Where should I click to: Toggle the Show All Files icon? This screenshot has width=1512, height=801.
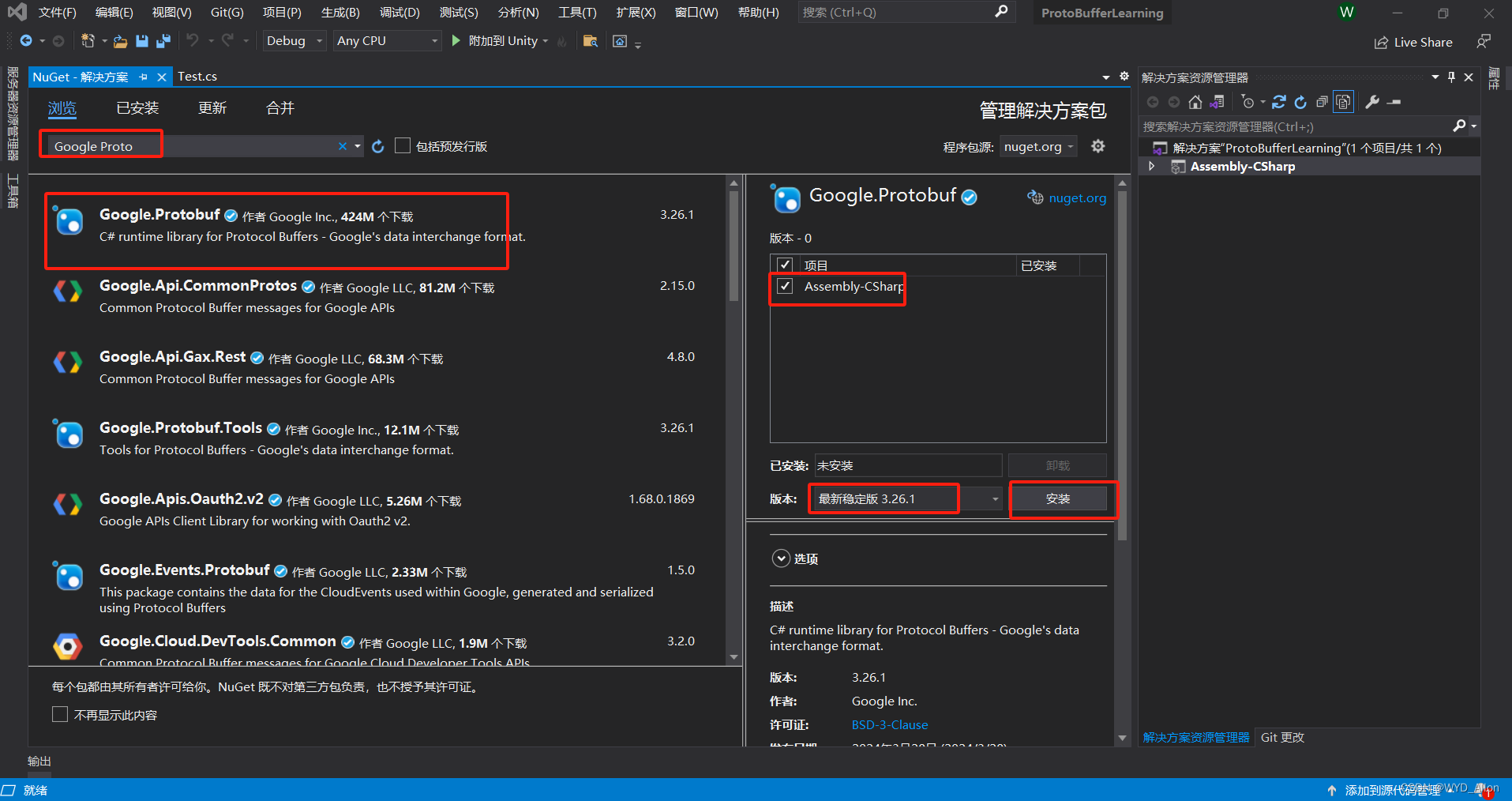pyautogui.click(x=1343, y=102)
